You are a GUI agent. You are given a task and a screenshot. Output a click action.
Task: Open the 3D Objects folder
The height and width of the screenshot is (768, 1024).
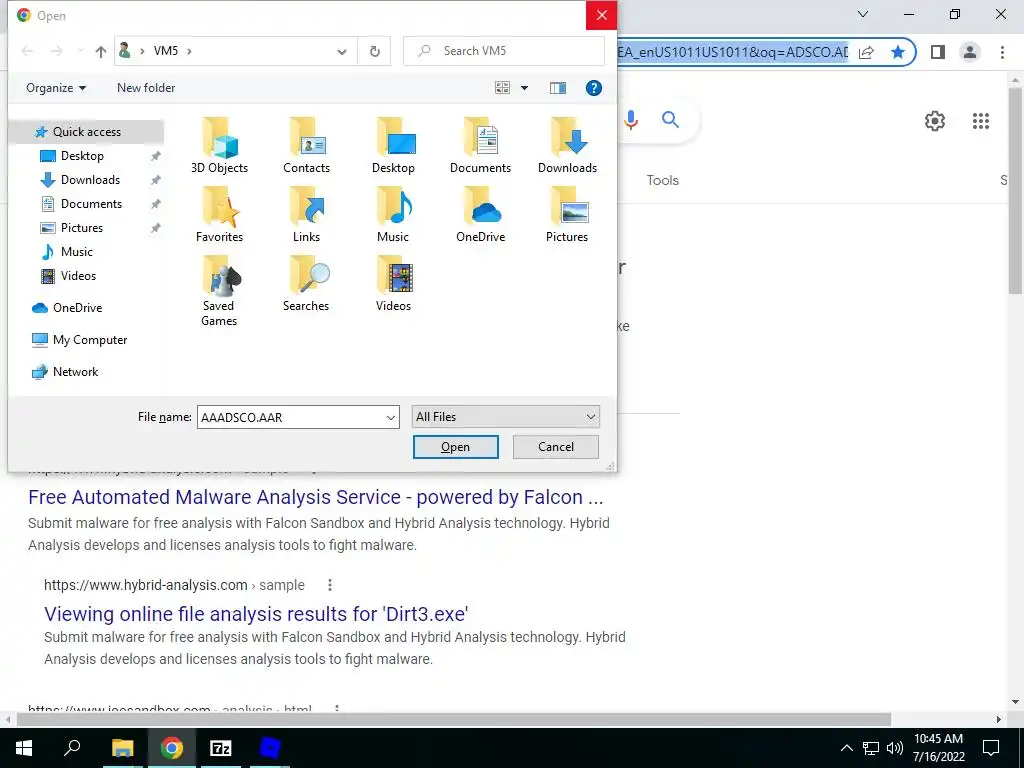[219, 145]
